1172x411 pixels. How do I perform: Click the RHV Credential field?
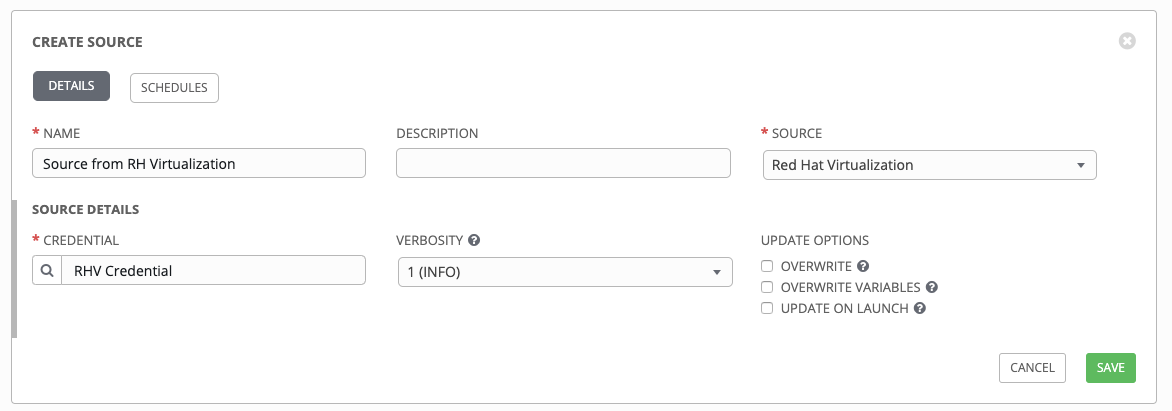212,270
